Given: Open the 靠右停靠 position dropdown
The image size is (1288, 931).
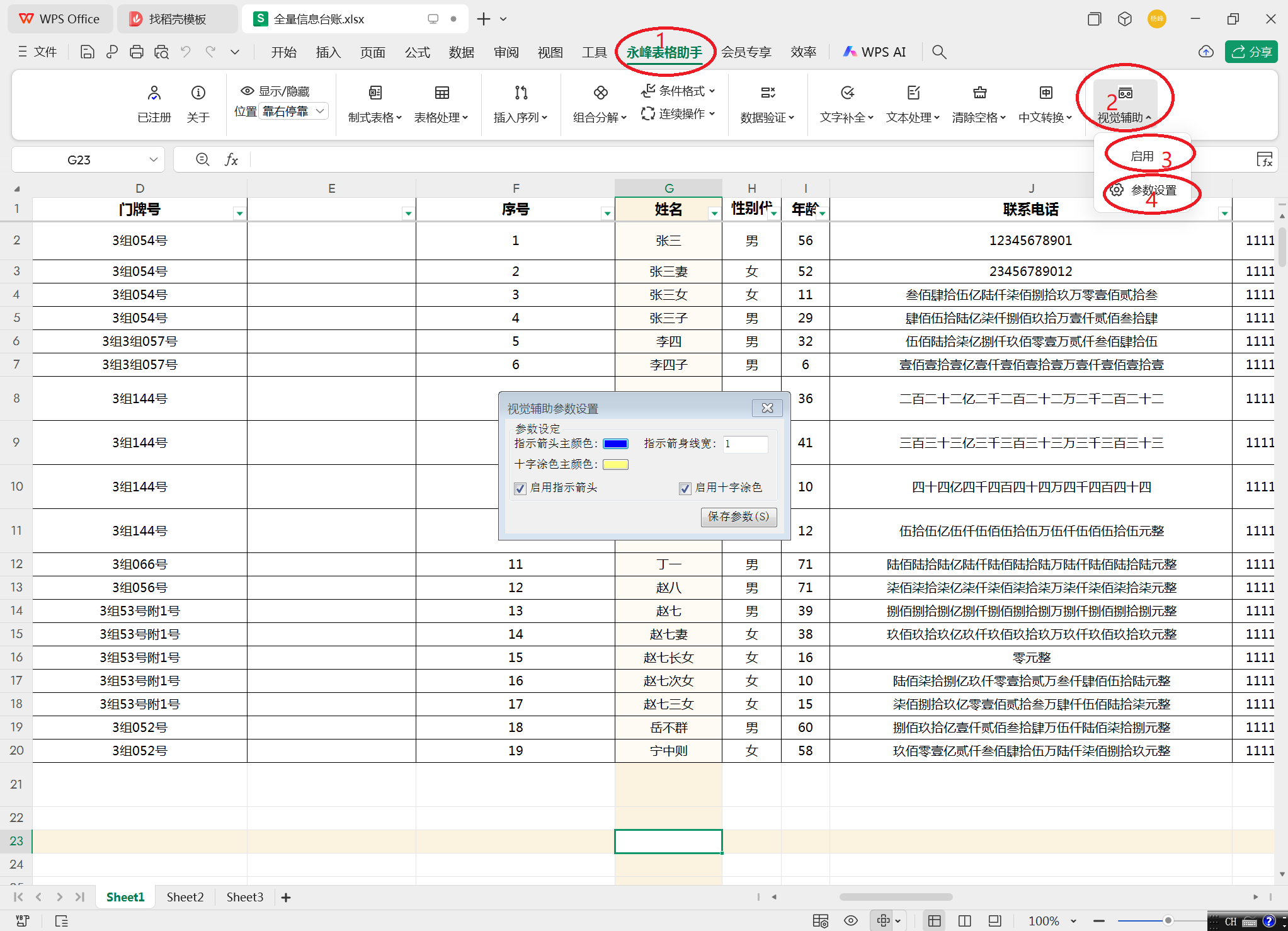Looking at the screenshot, I should (293, 110).
